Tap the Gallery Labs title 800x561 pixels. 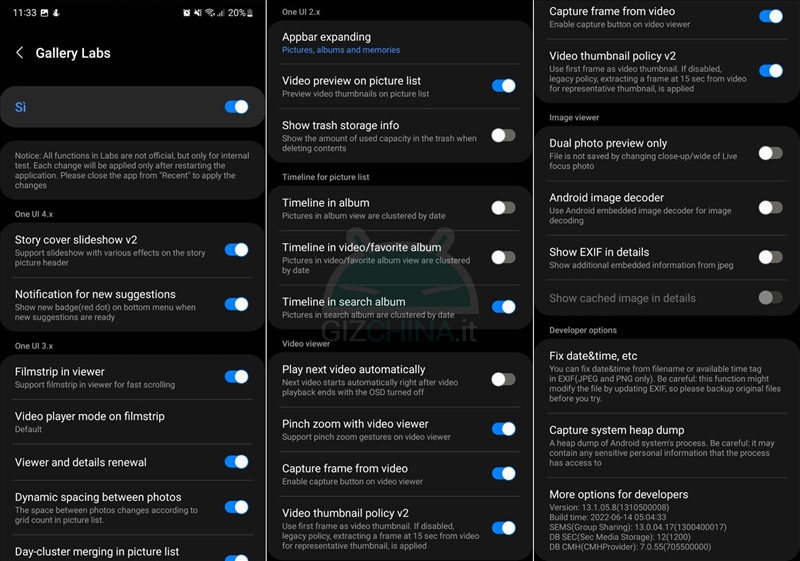pos(73,53)
